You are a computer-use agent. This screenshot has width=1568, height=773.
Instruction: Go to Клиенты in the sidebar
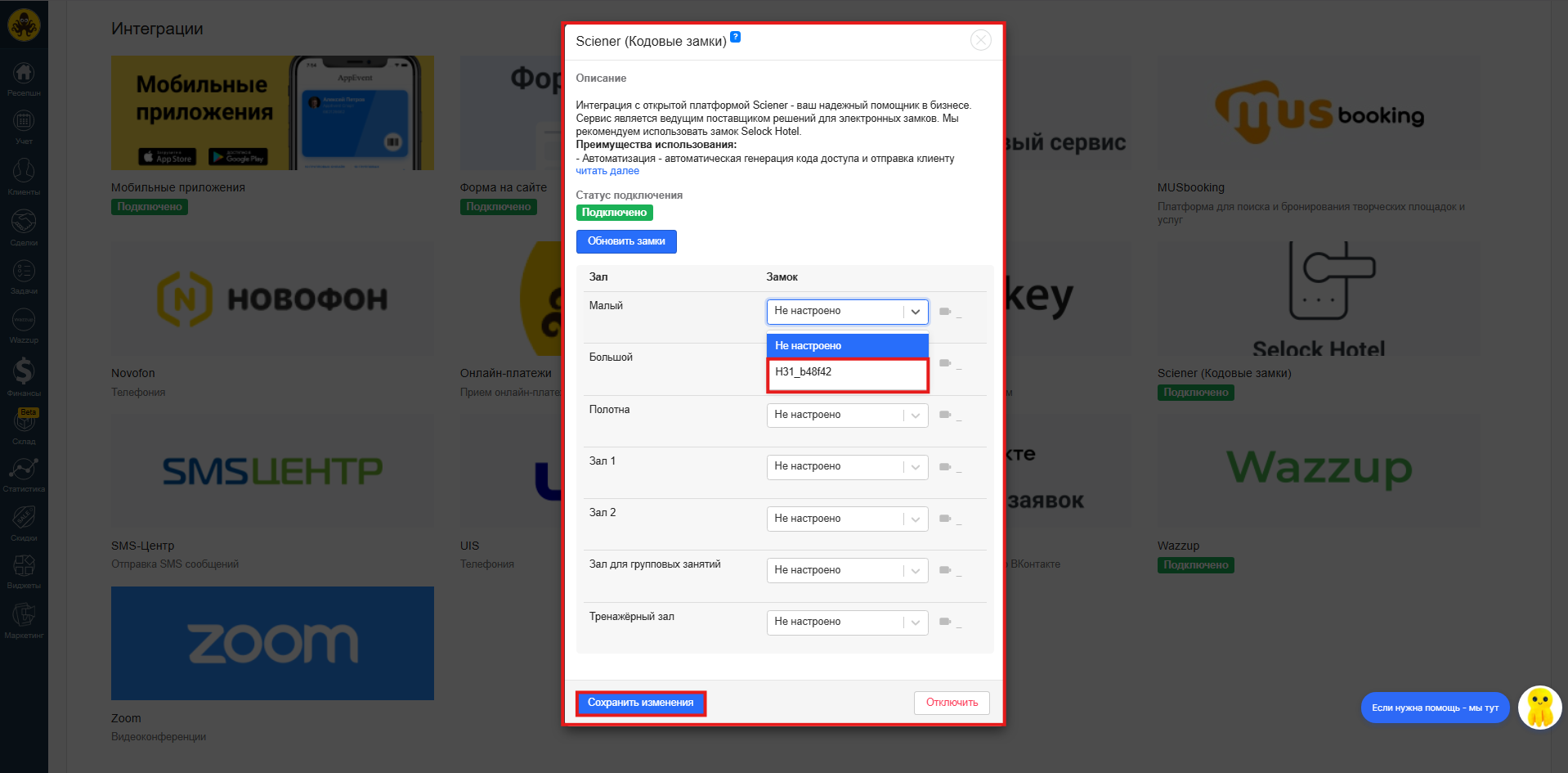click(x=24, y=178)
